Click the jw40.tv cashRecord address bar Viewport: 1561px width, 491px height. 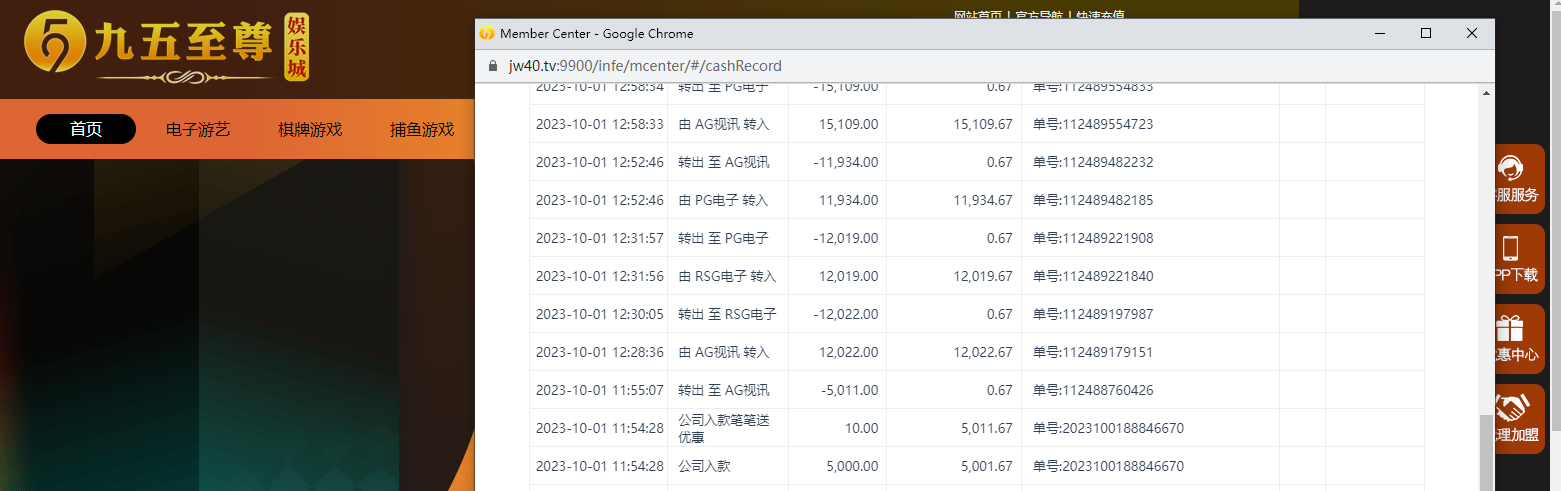[x=645, y=66]
